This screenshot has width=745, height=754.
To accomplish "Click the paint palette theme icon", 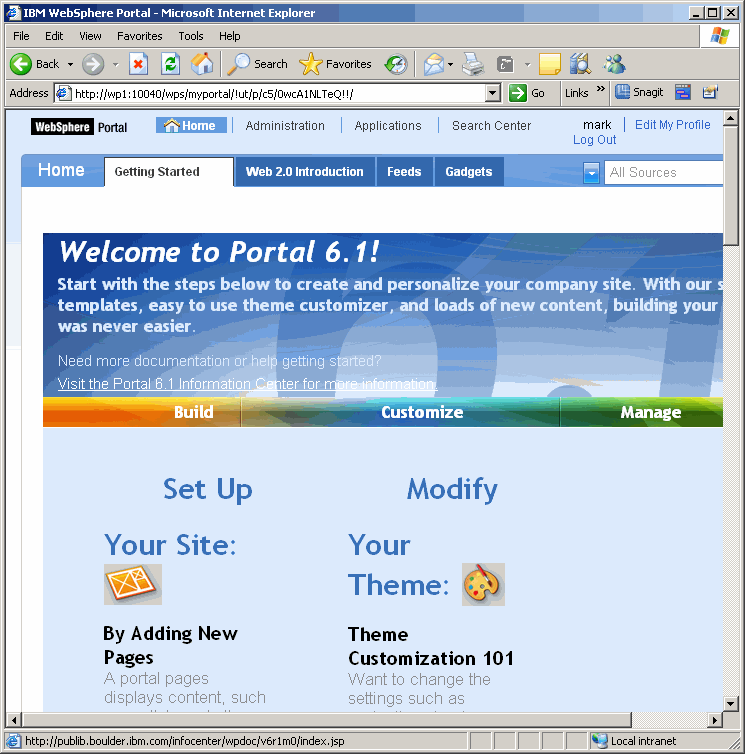I will (483, 584).
